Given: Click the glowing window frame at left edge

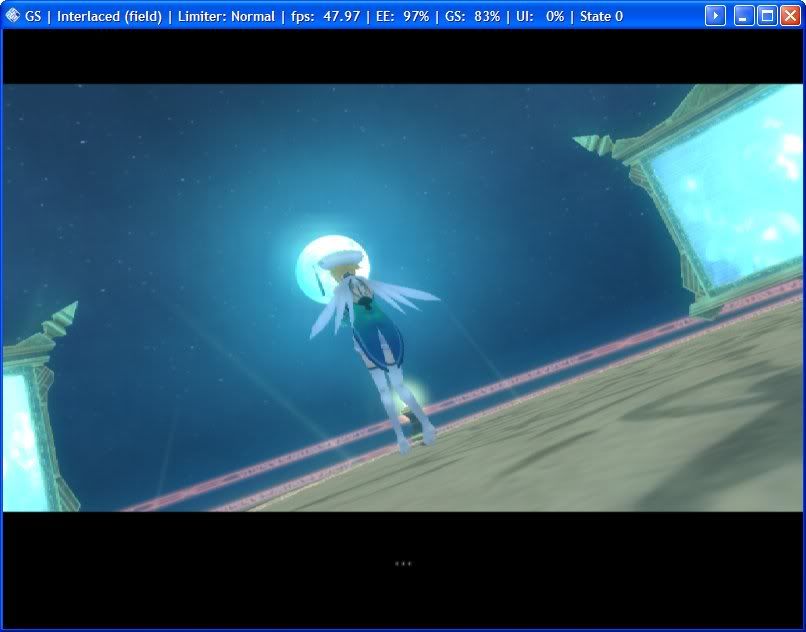Looking at the screenshot, I should pos(25,430).
